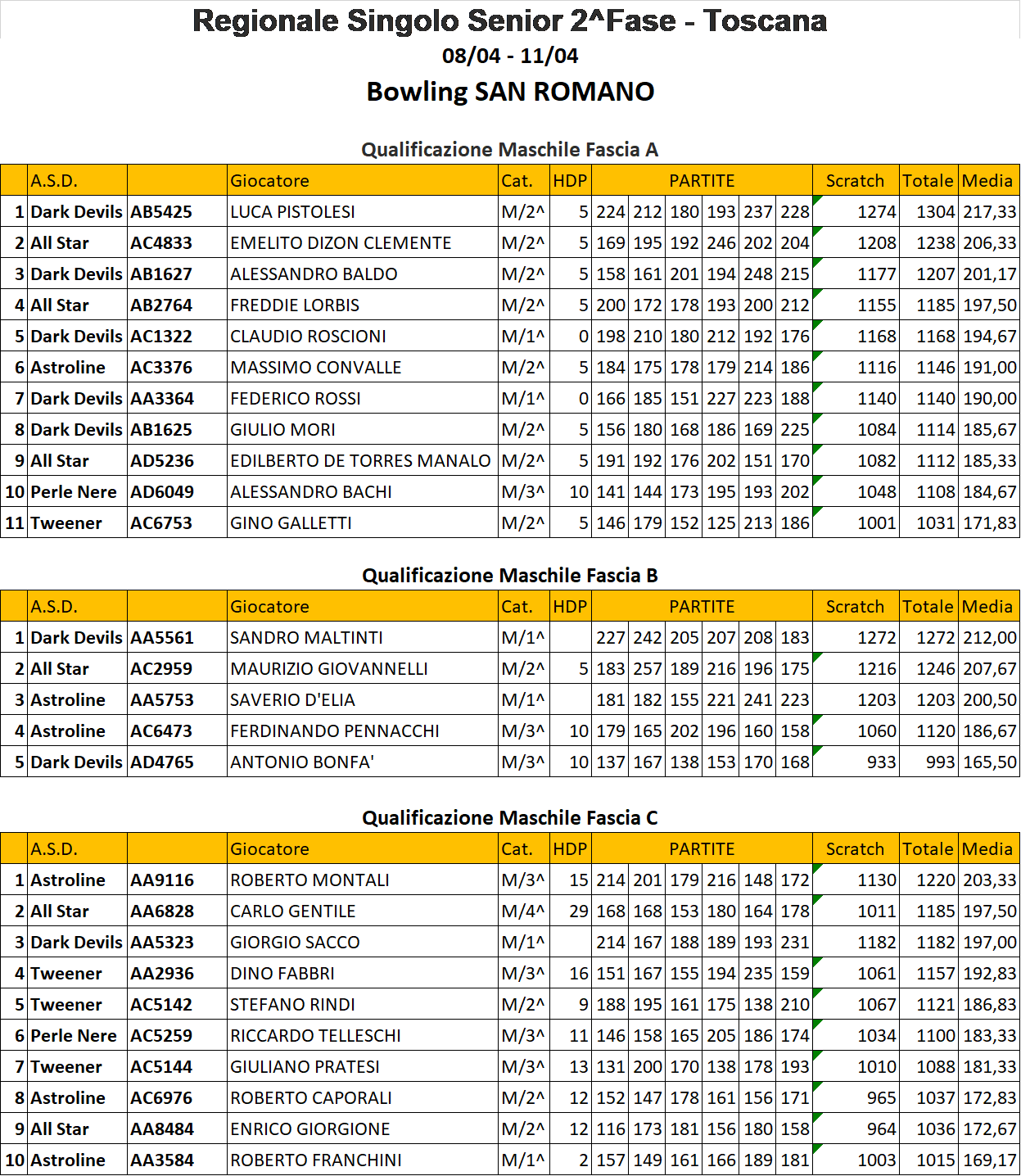Select player name 'ROBERTO CAPORALI'

click(x=311, y=1098)
